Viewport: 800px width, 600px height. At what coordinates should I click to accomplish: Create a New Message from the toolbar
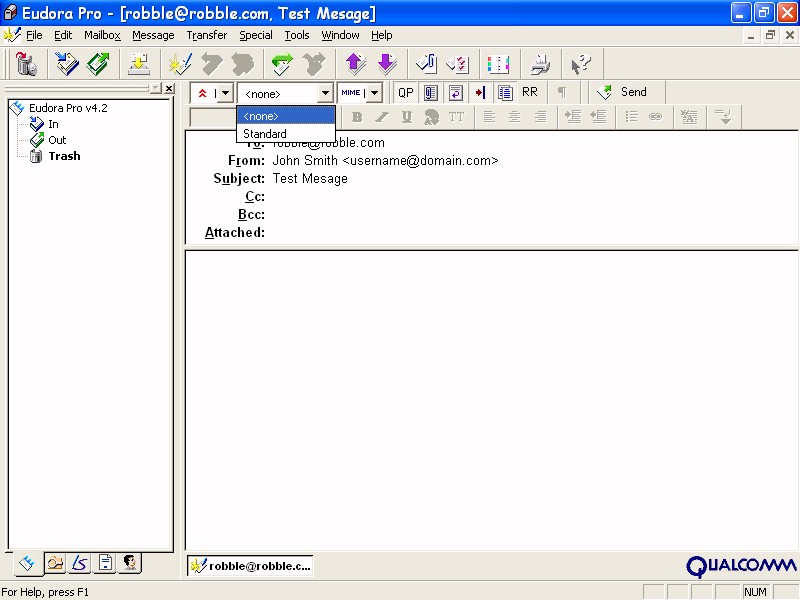point(180,64)
